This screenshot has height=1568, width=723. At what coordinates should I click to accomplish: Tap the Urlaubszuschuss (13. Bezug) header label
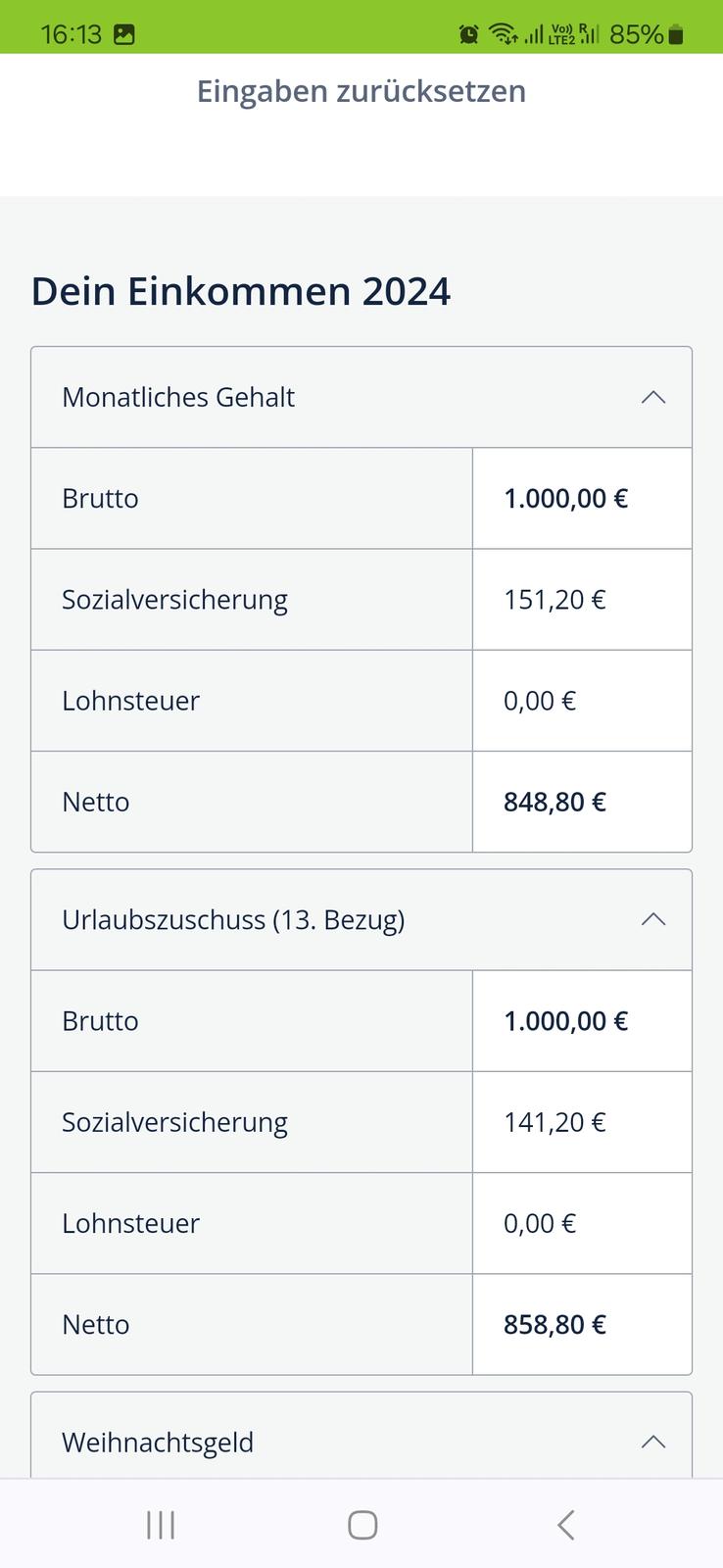233,919
